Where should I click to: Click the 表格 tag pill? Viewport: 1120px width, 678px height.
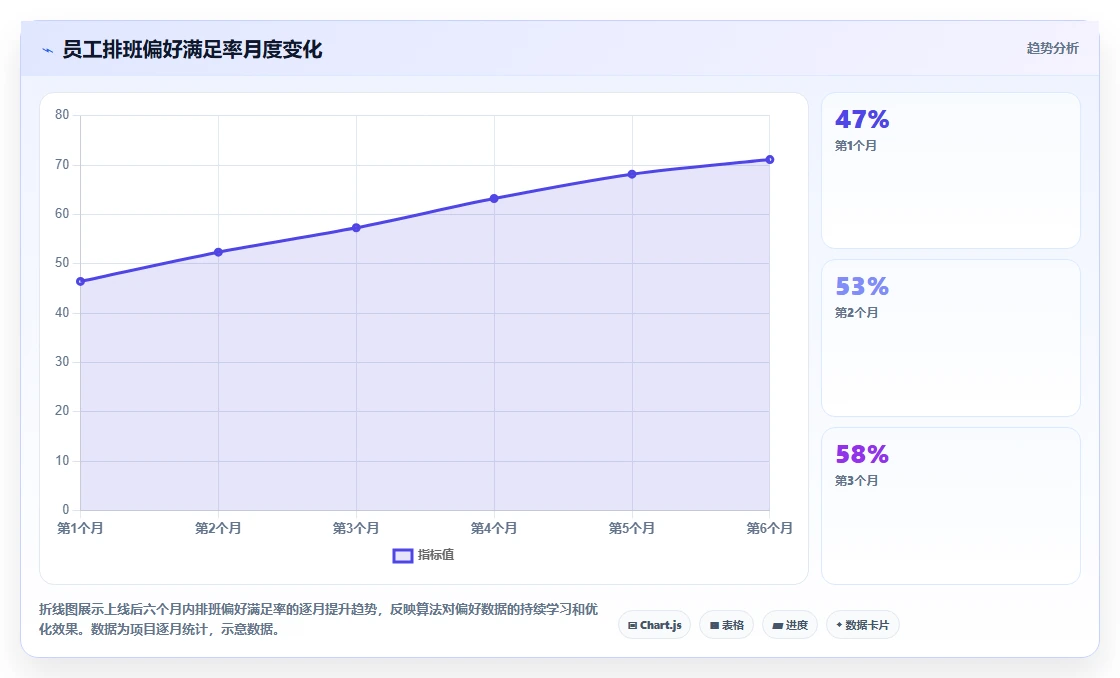pos(726,625)
